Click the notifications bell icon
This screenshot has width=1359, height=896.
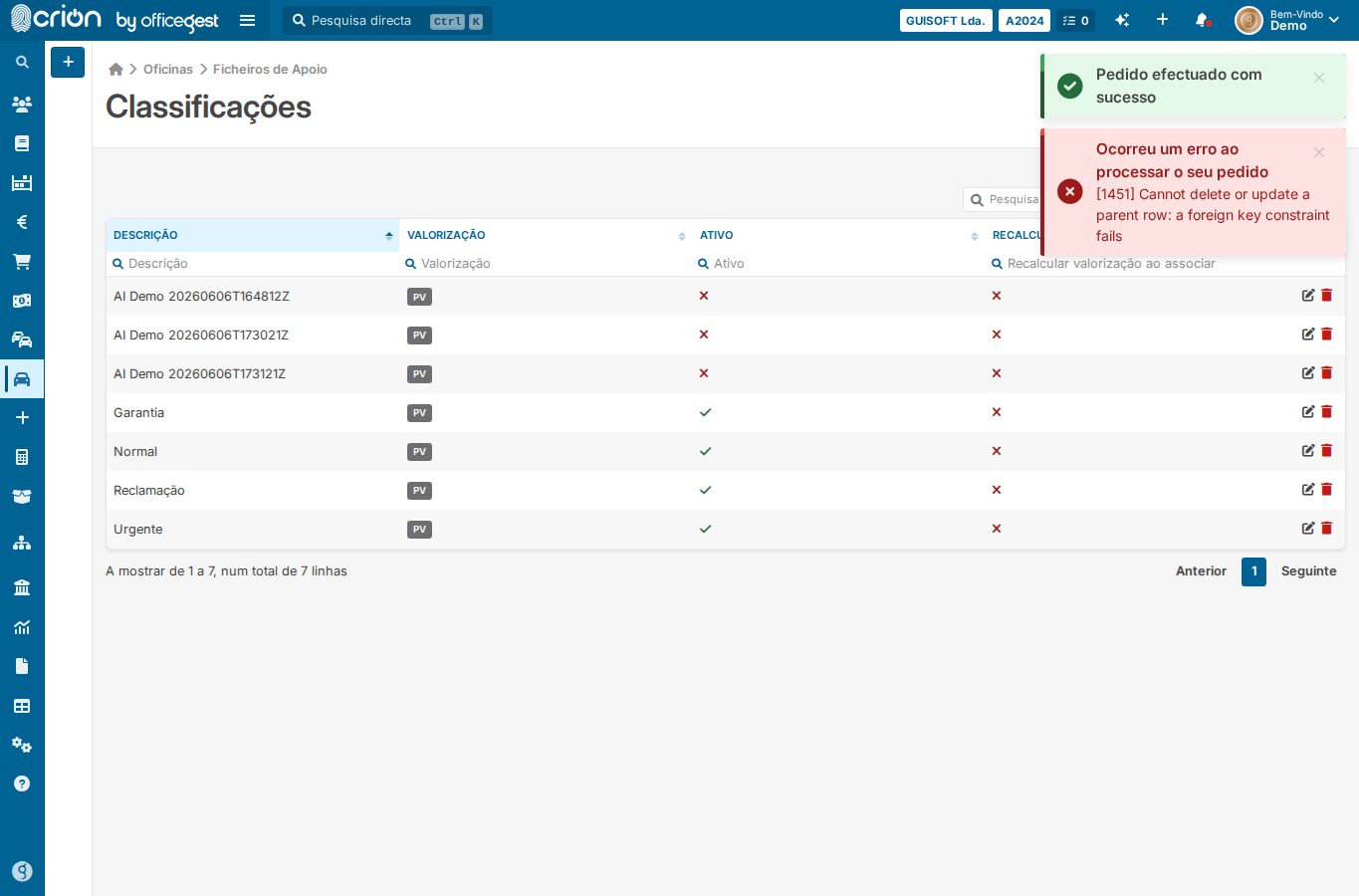tap(1203, 20)
